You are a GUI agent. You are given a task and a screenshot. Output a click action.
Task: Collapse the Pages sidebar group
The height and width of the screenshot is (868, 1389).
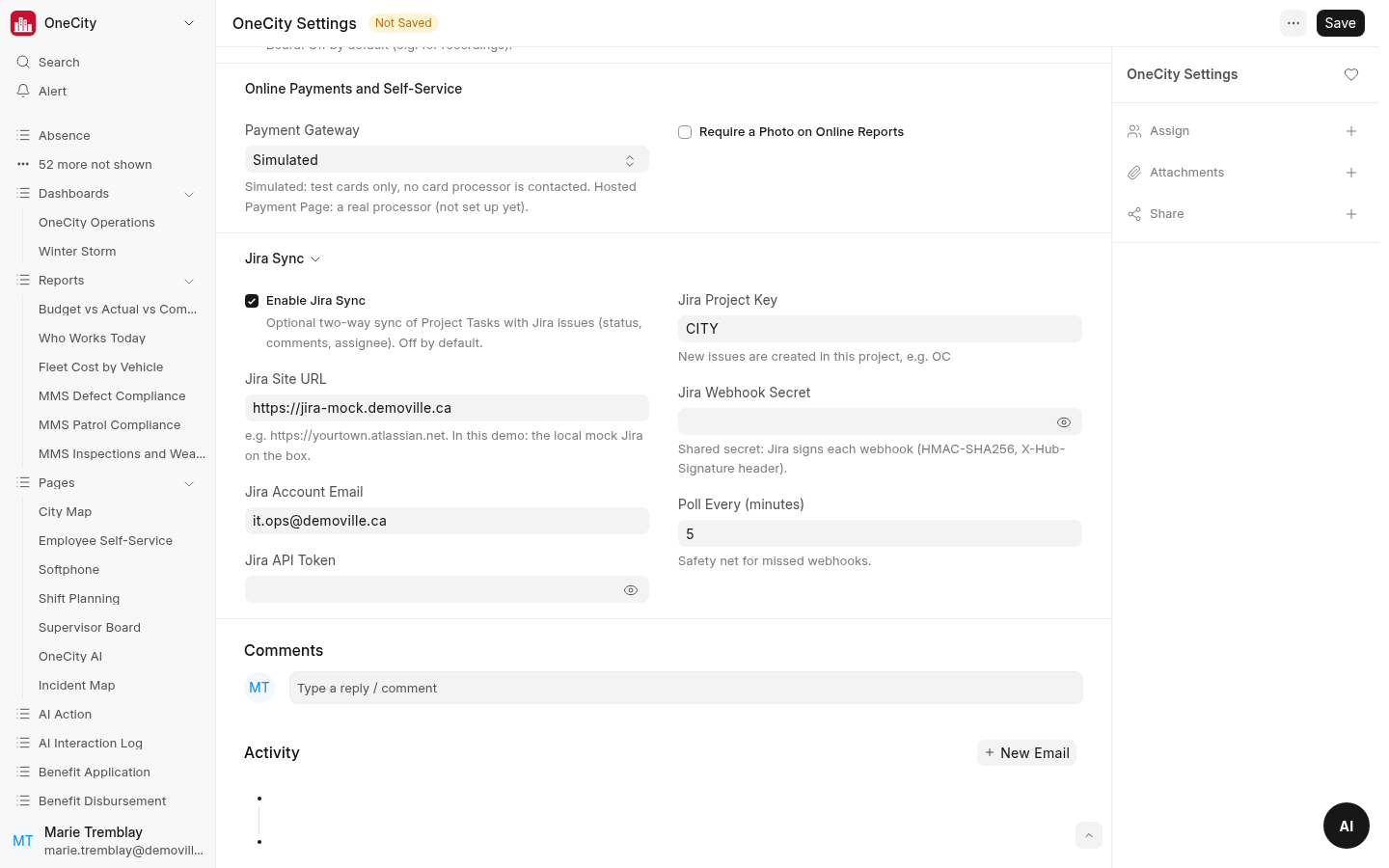[189, 483]
